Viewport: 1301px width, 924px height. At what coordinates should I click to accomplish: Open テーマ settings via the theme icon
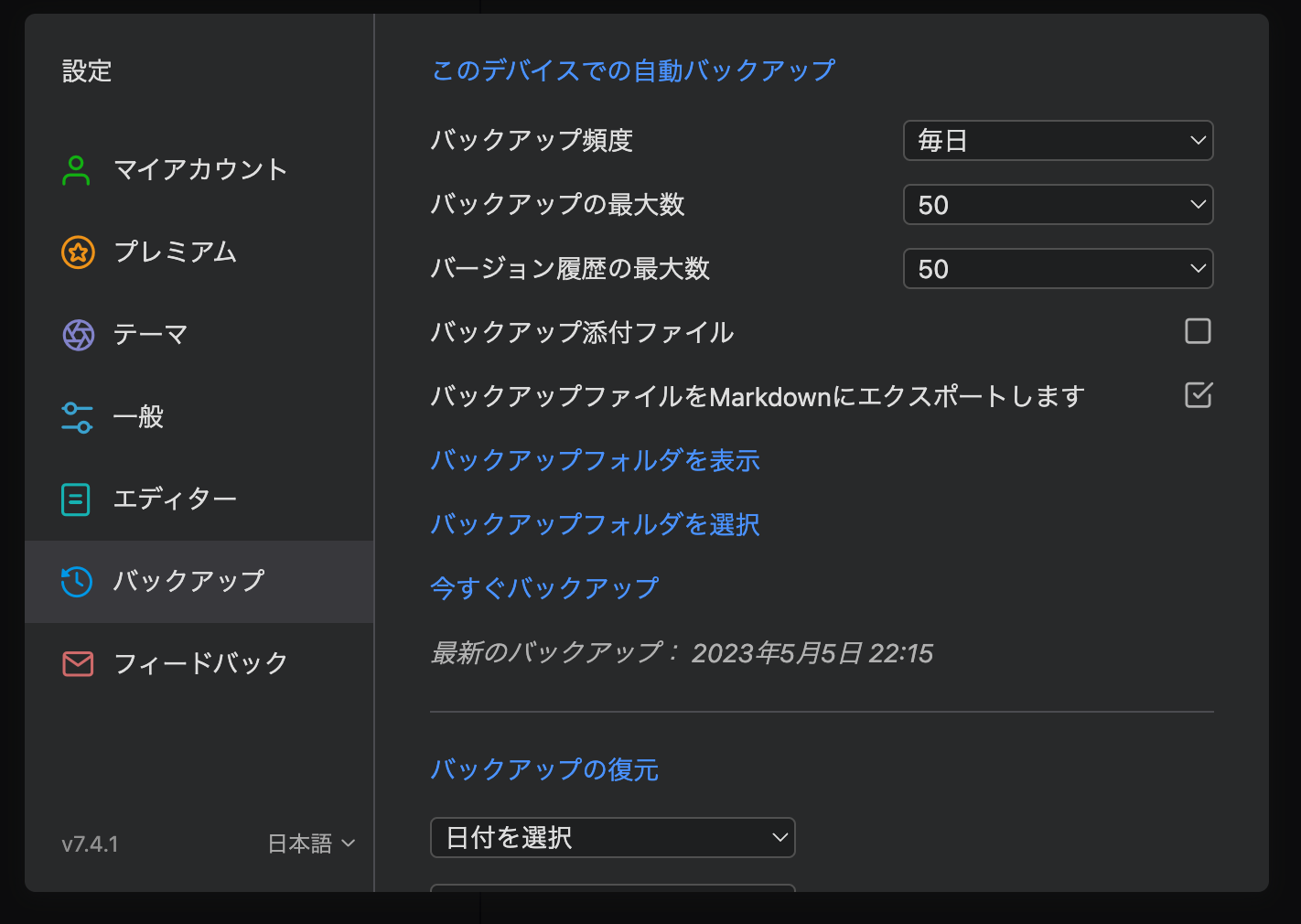[78, 335]
